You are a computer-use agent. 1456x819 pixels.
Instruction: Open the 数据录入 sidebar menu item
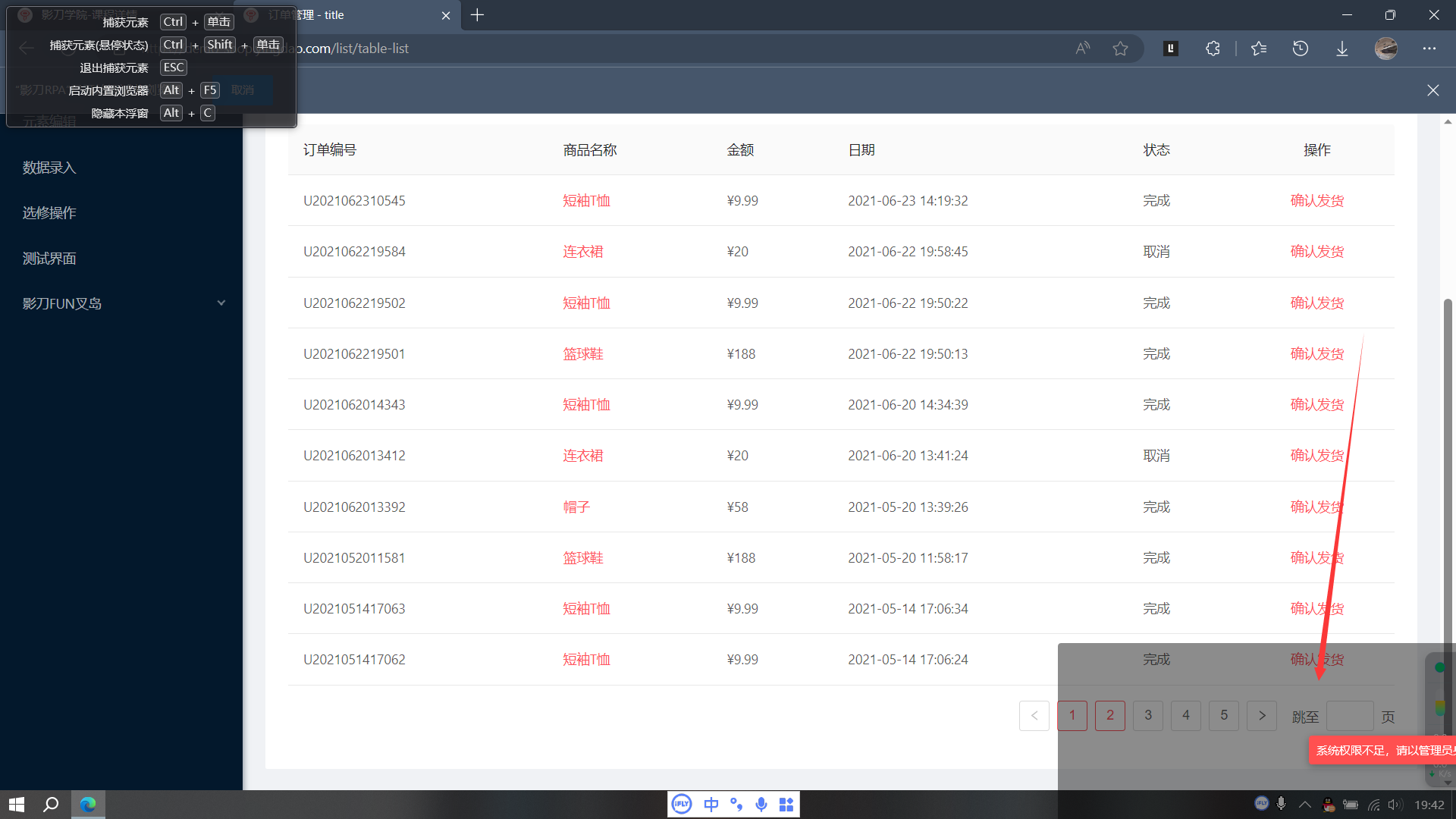point(49,168)
